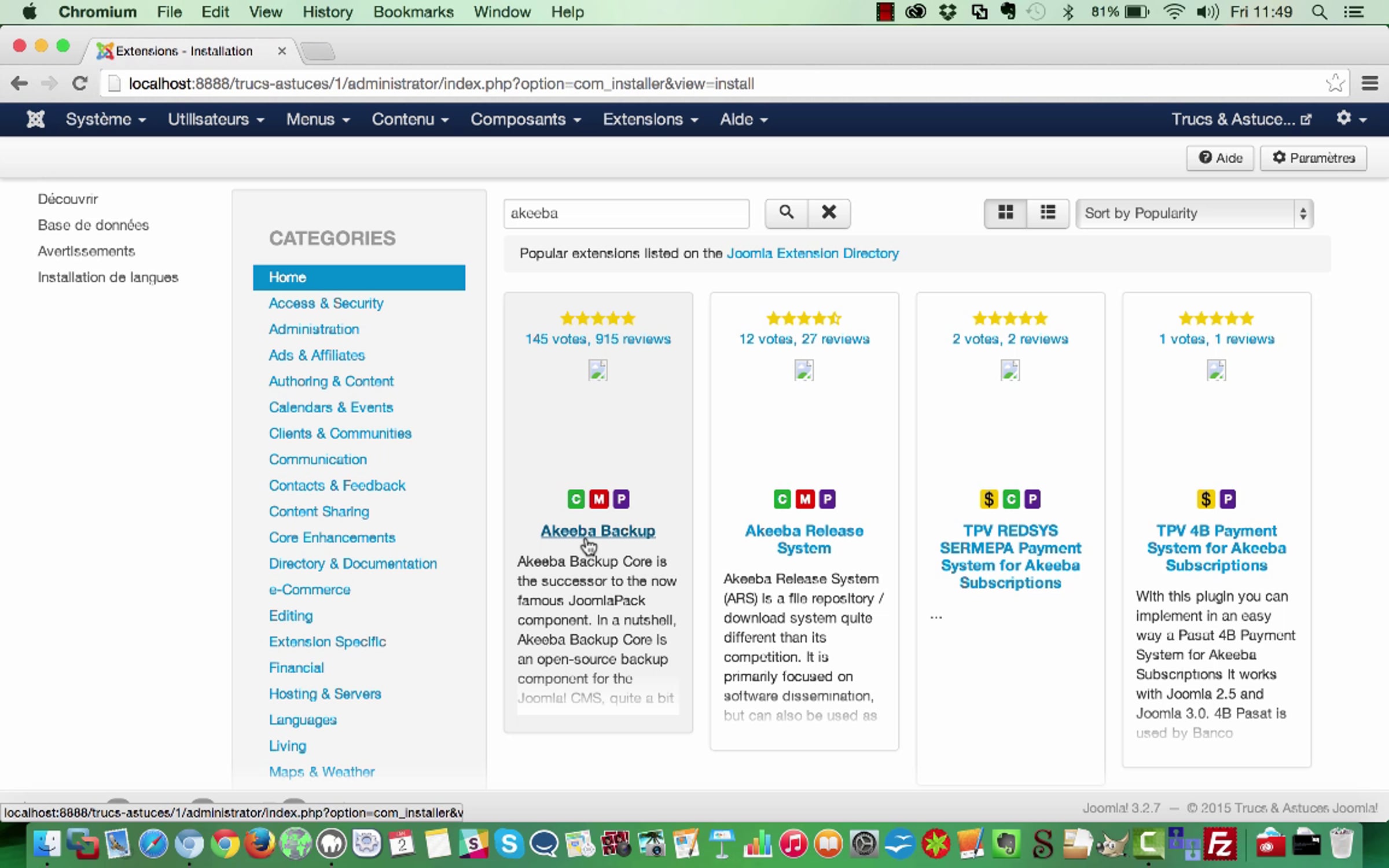This screenshot has width=1389, height=868.
Task: Click the Aide help button
Action: pos(1220,158)
